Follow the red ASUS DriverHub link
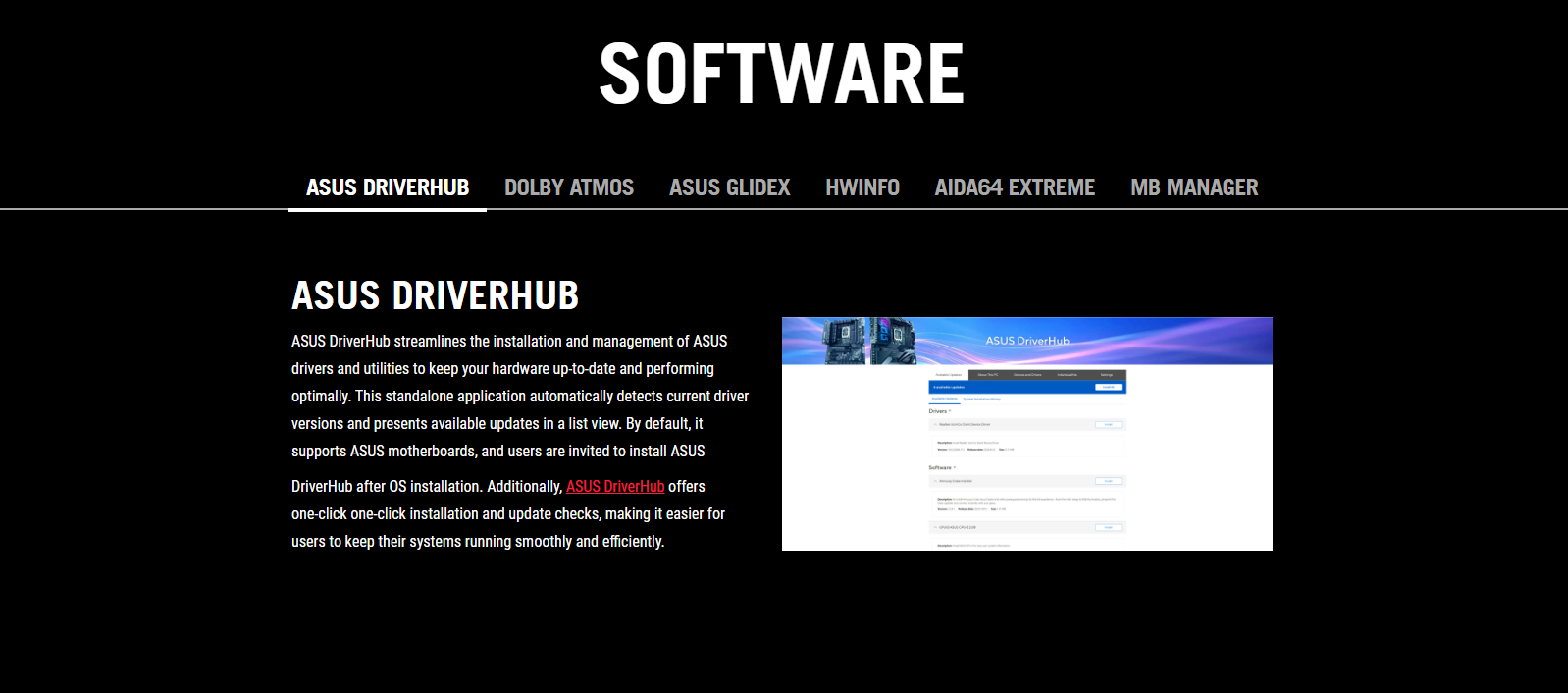1568x693 pixels. tap(615, 487)
